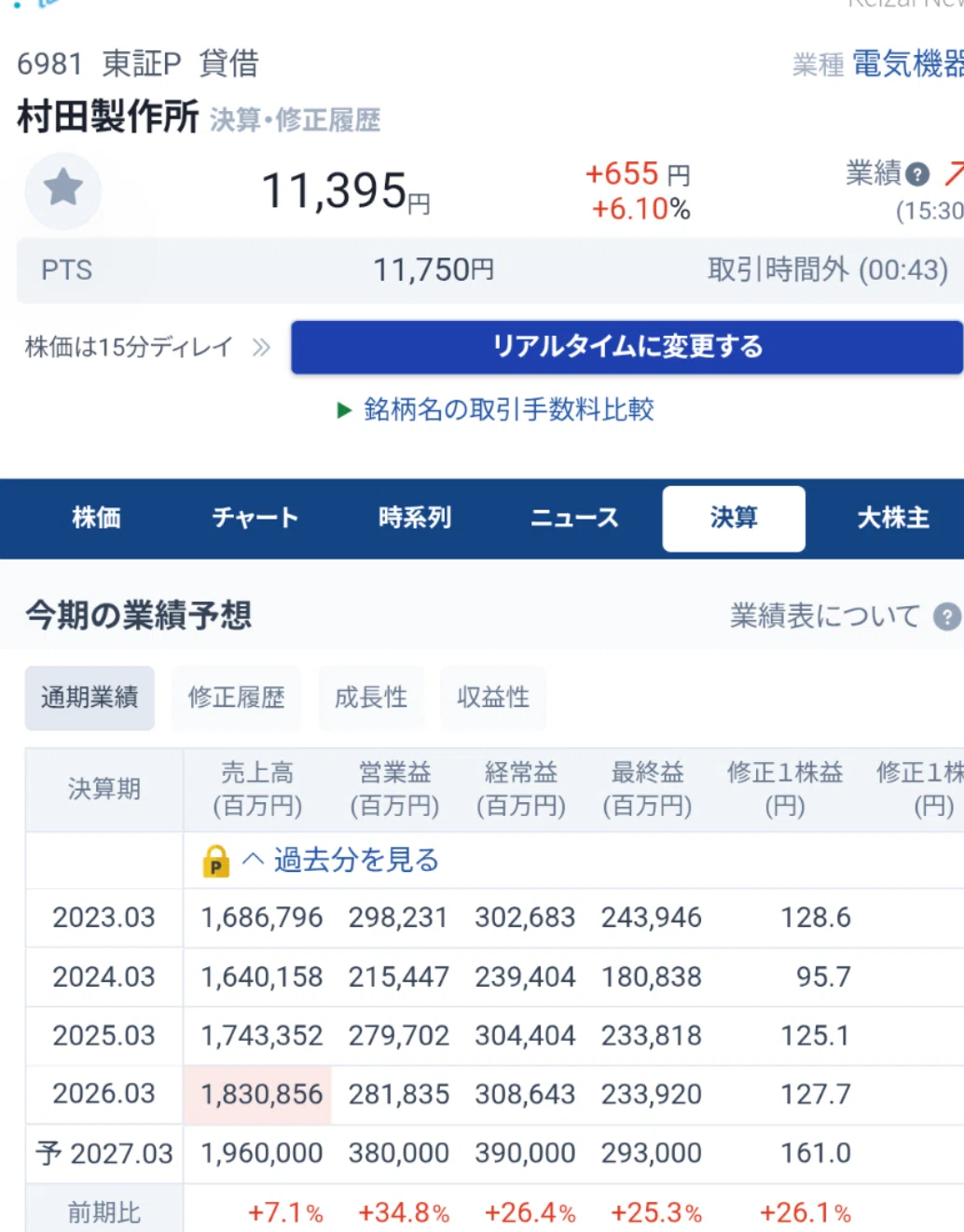Click 今期の業績予想 section heading
Screen dimensions: 964x1232
pyautogui.click(x=139, y=616)
